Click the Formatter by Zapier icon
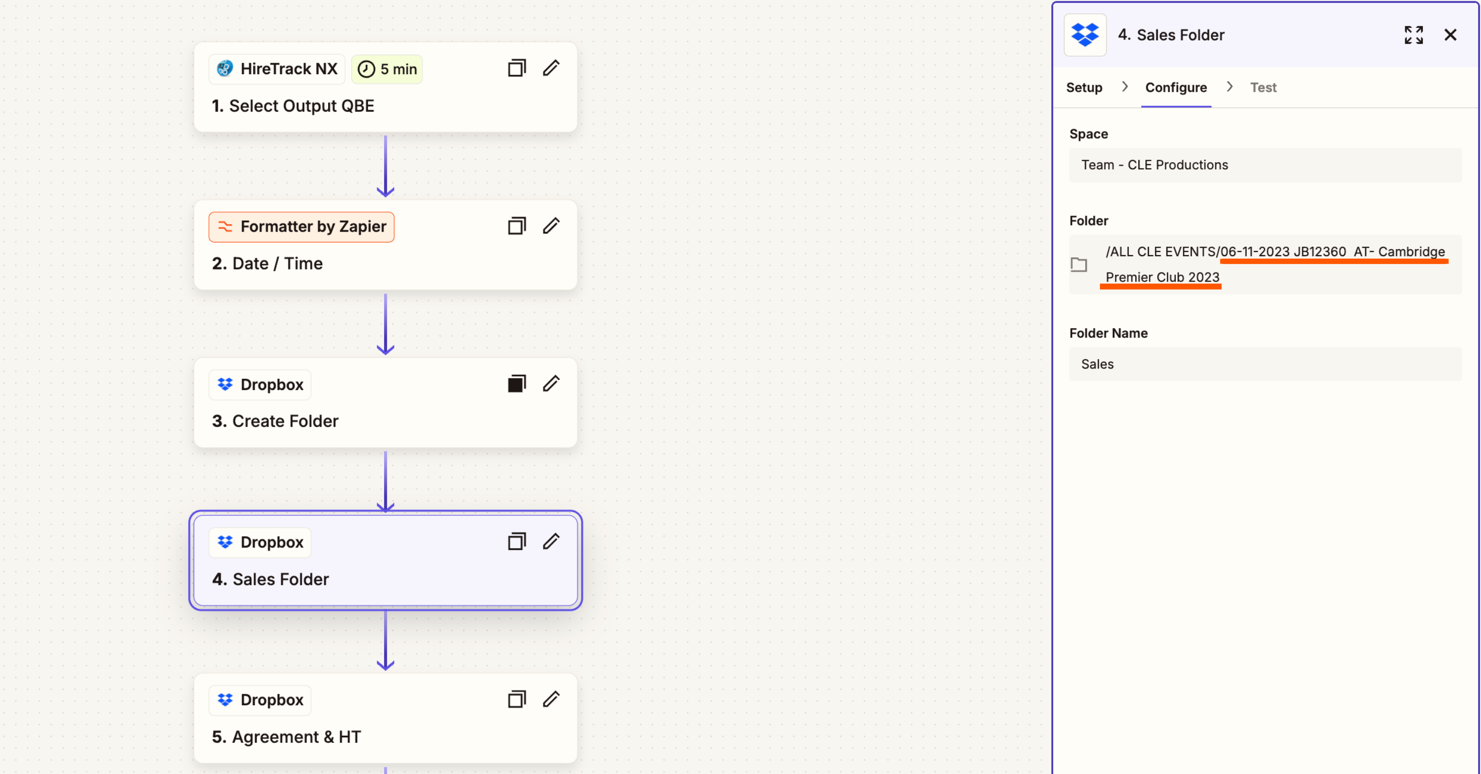This screenshot has height=774, width=1481. pos(225,227)
